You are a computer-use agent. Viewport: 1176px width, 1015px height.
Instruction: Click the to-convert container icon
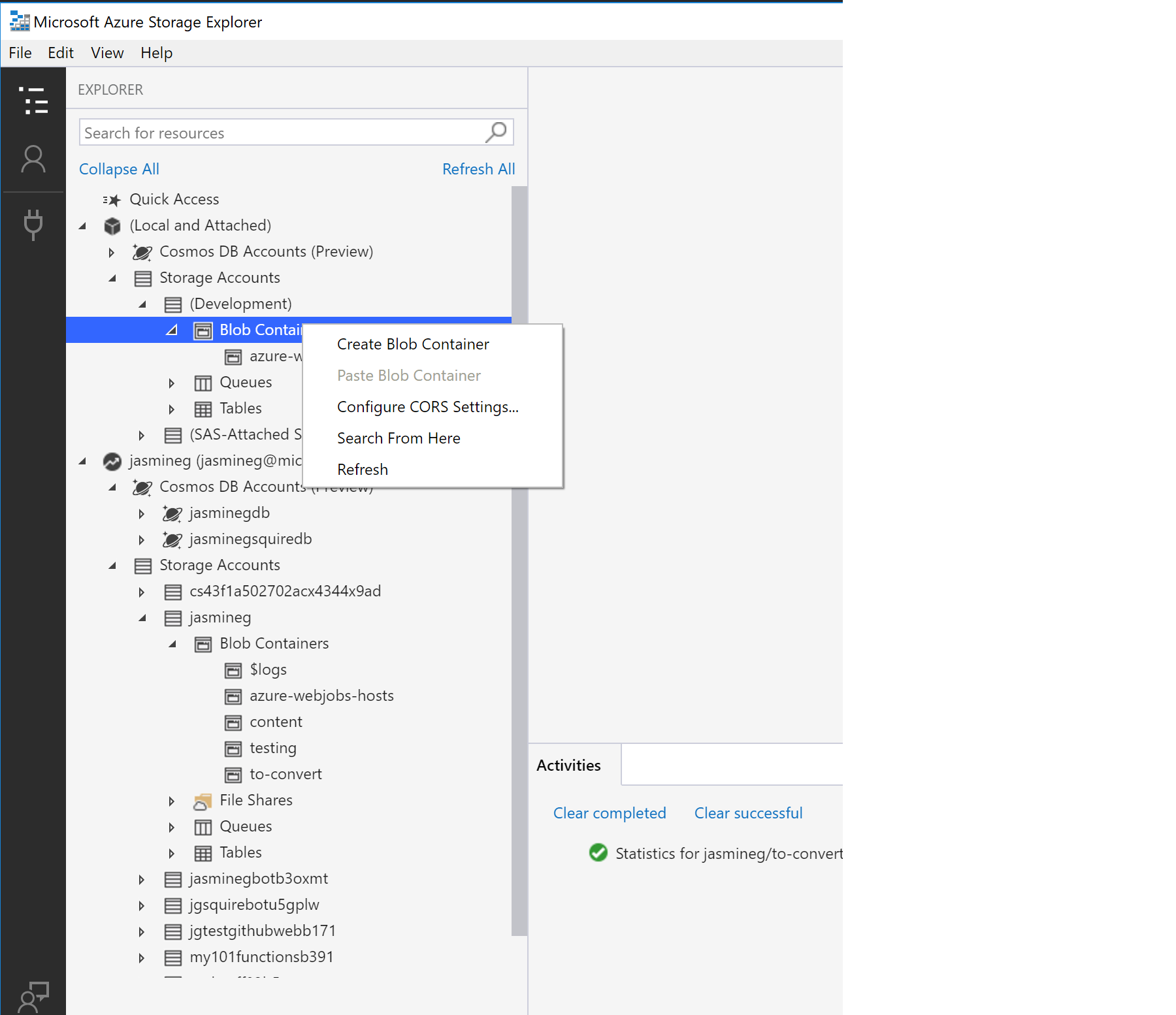(x=233, y=775)
